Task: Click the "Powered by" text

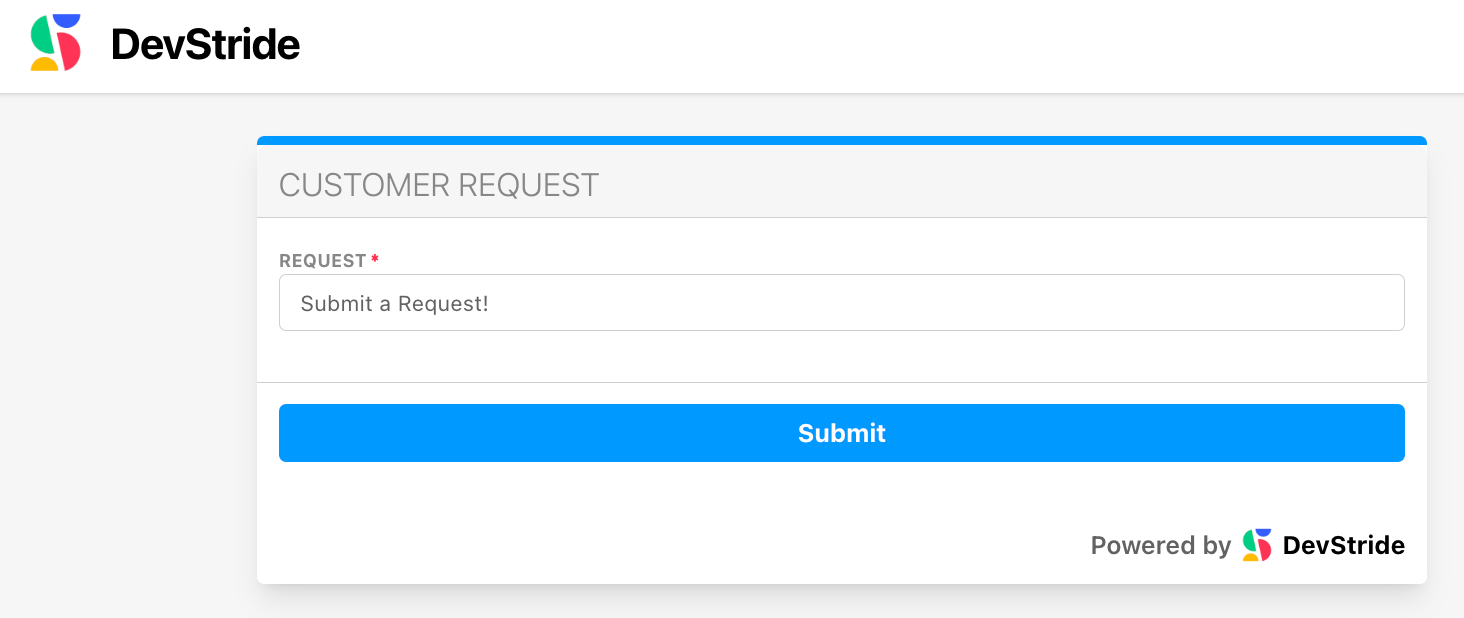Action: (1160, 545)
